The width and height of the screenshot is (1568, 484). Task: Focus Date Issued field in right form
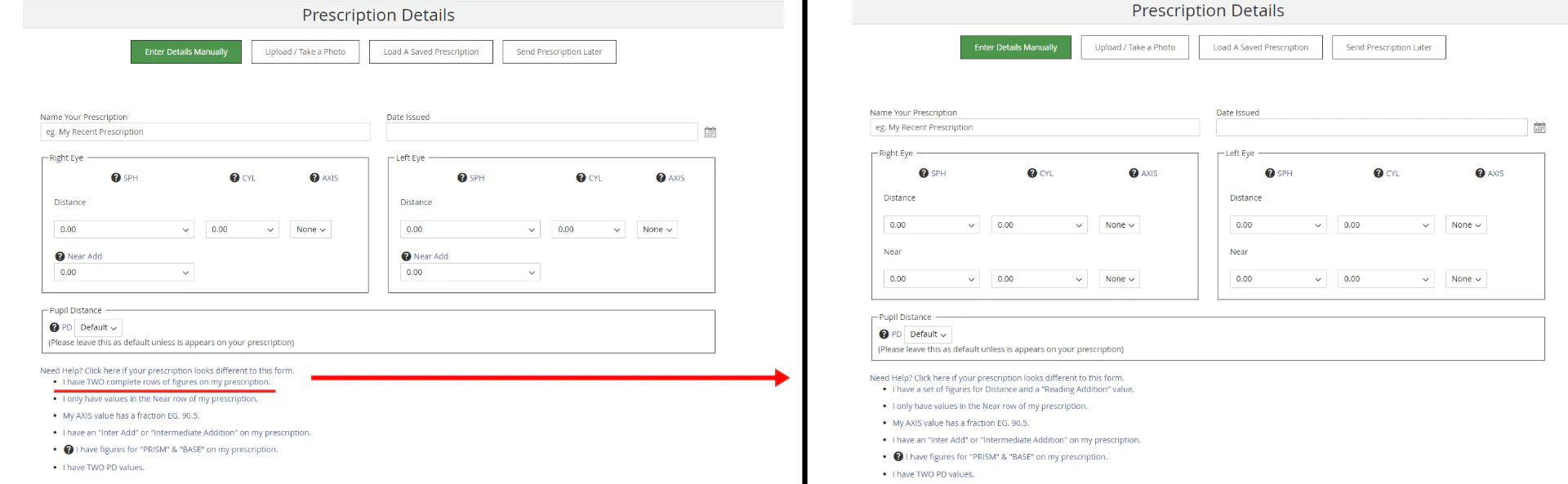pos(1372,127)
